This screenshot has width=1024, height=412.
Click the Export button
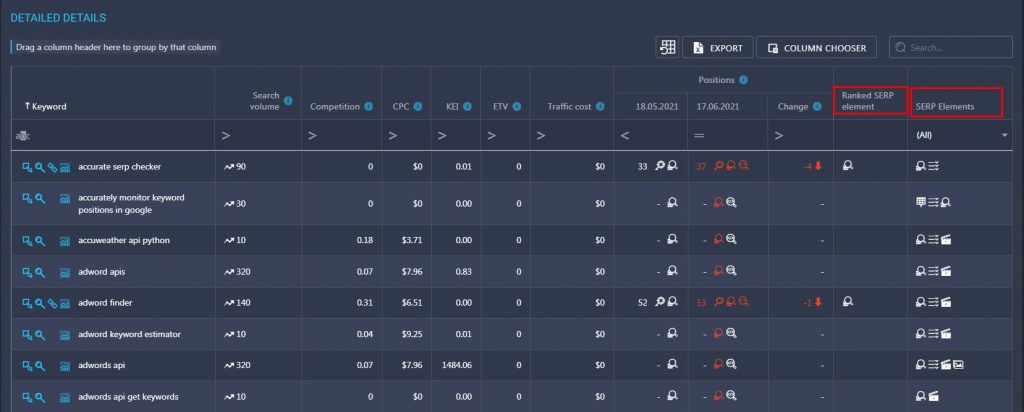click(x=718, y=48)
